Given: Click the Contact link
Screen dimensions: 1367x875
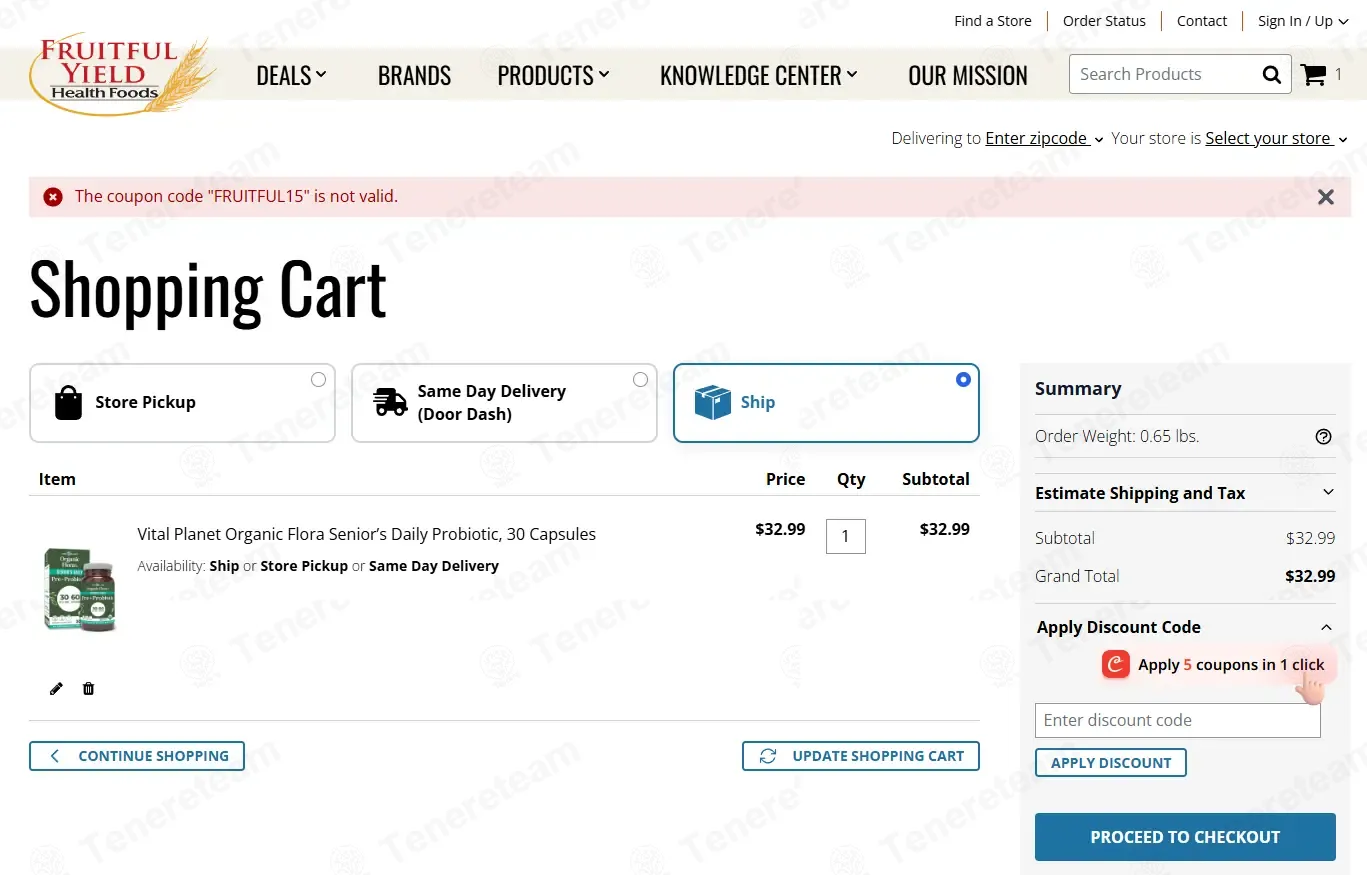Looking at the screenshot, I should tap(1202, 21).
